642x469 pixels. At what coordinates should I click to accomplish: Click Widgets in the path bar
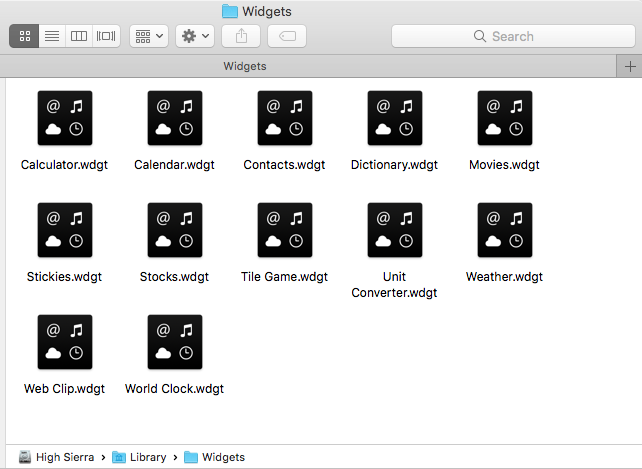[x=215, y=457]
